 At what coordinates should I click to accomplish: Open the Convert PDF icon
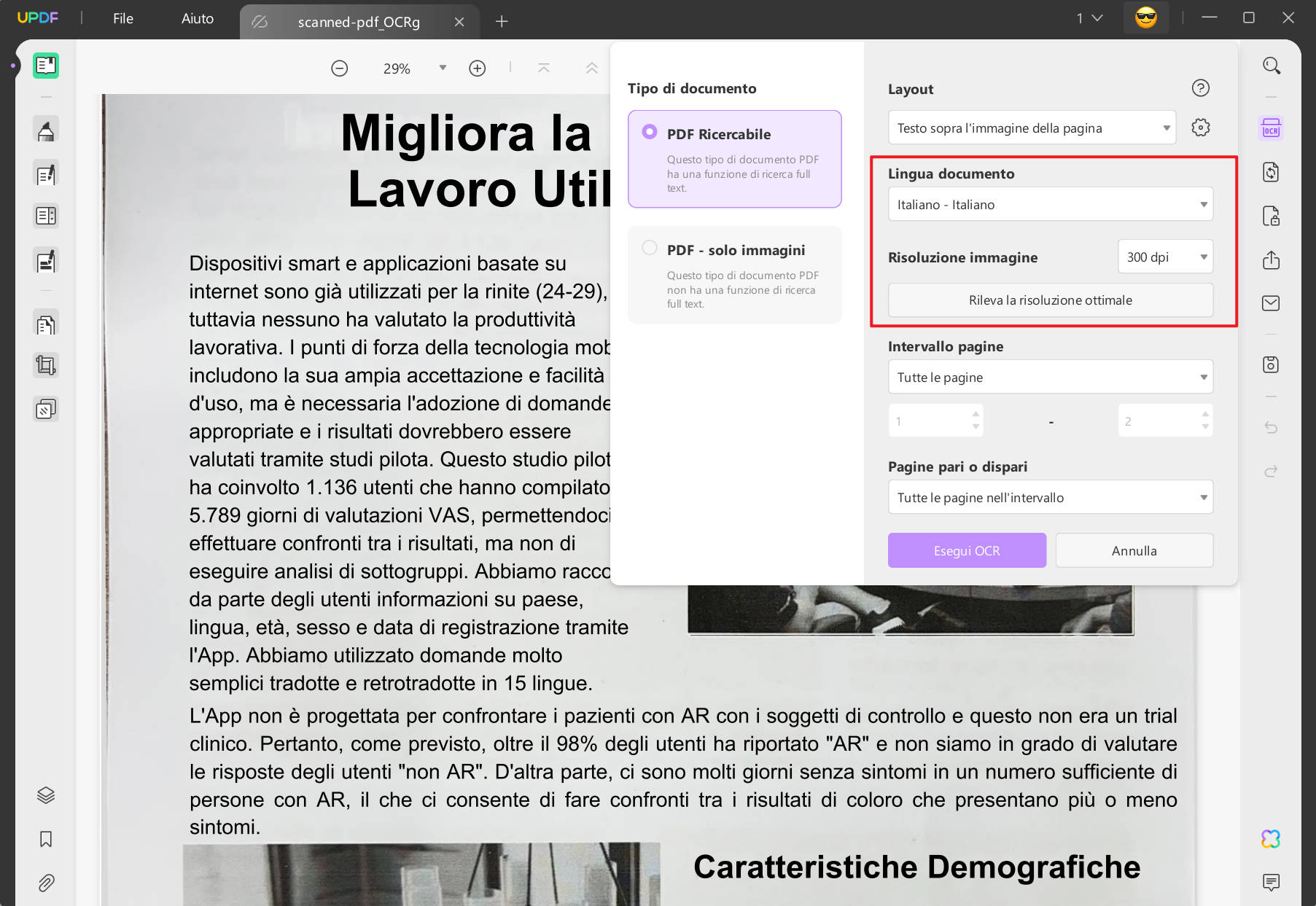(x=1272, y=172)
